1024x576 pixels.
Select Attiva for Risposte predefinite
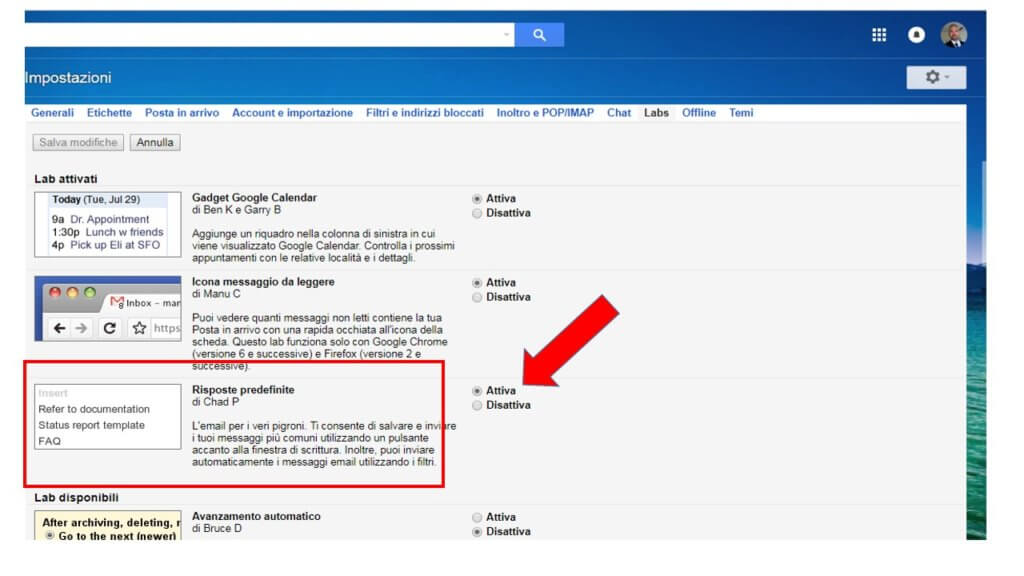(477, 391)
